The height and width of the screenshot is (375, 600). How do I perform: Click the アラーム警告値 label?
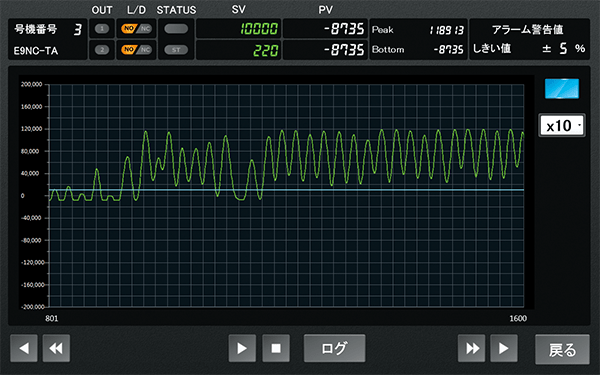pos(527,29)
